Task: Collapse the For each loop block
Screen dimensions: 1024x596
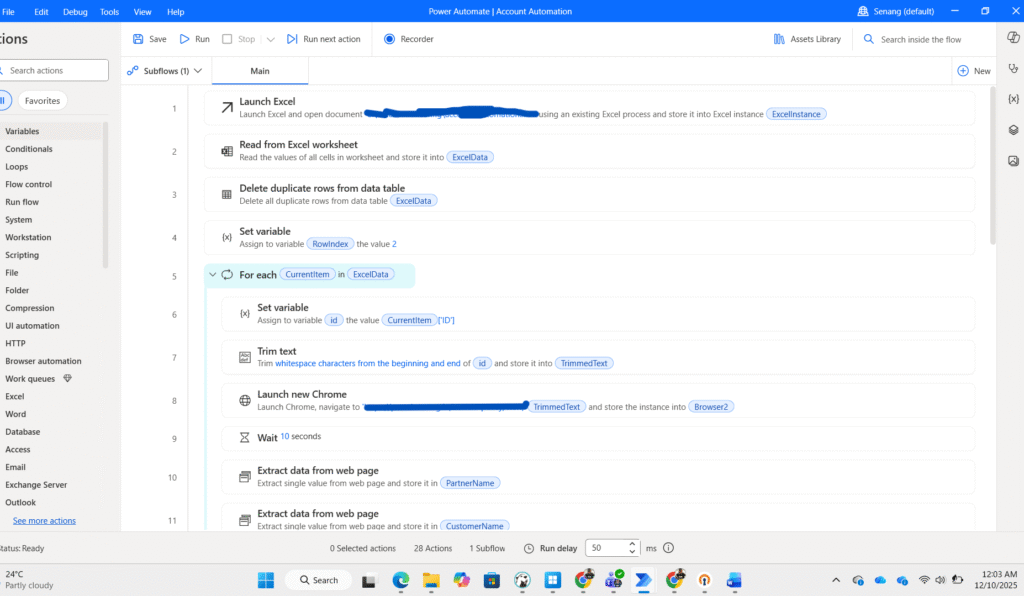Action: pyautogui.click(x=212, y=275)
